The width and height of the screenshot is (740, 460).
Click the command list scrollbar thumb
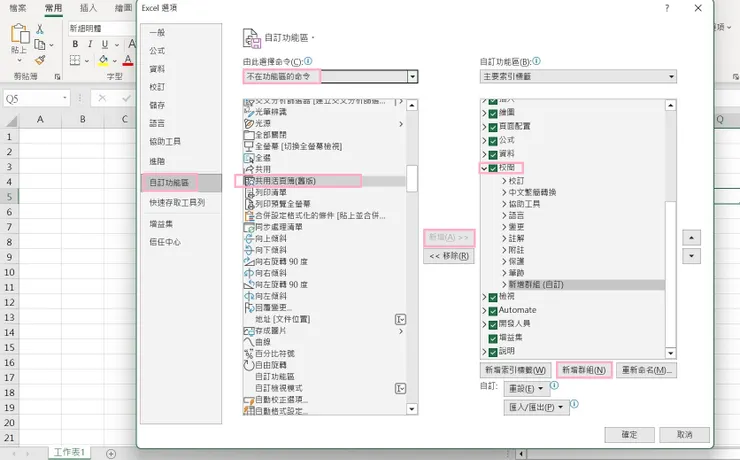pyautogui.click(x=412, y=178)
